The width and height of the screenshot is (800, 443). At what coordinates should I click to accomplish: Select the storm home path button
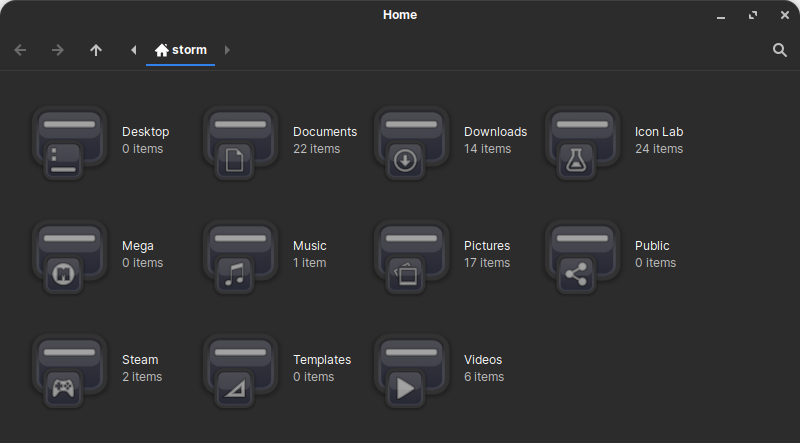pyautogui.click(x=181, y=50)
